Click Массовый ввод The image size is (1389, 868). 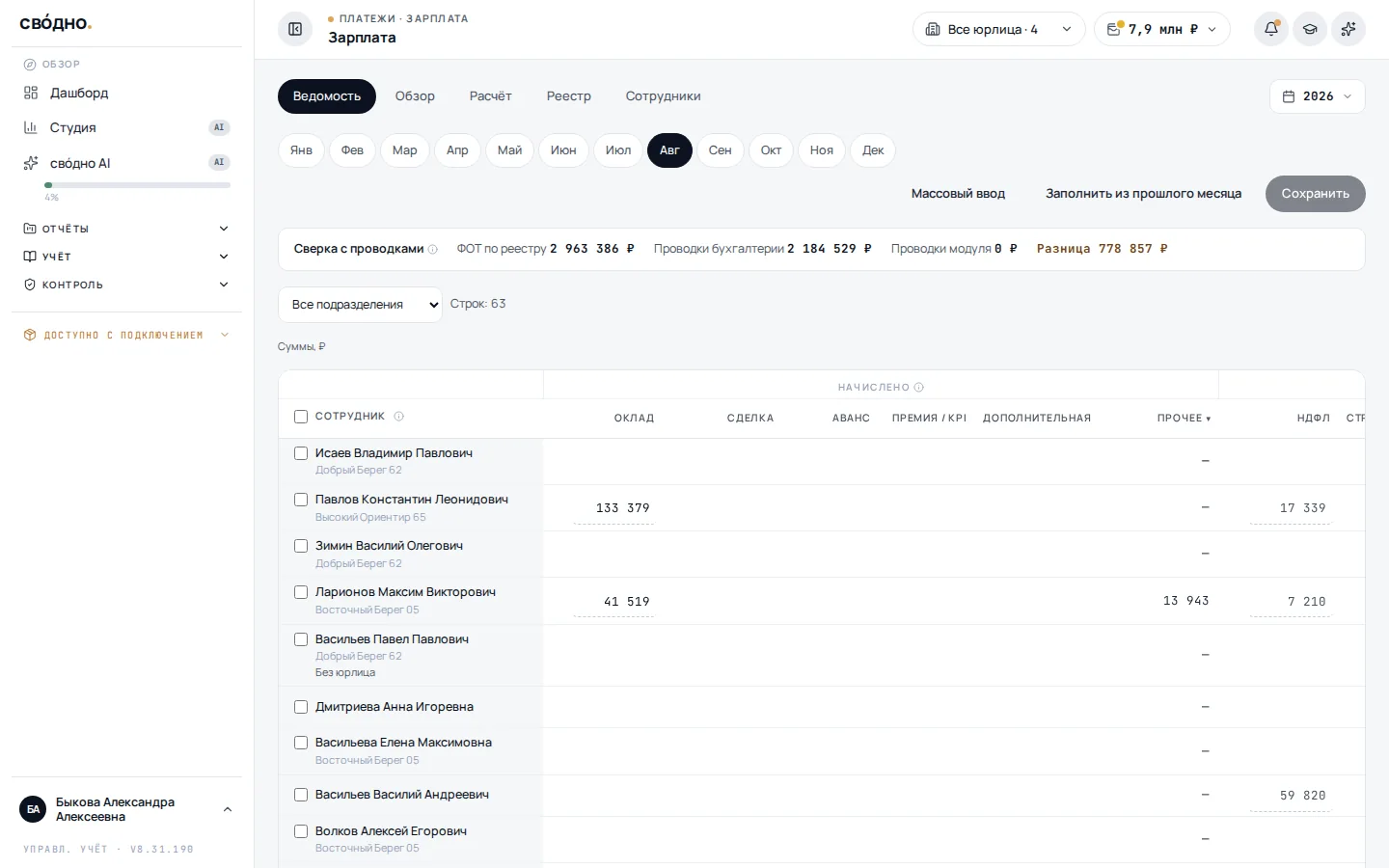[x=958, y=194]
